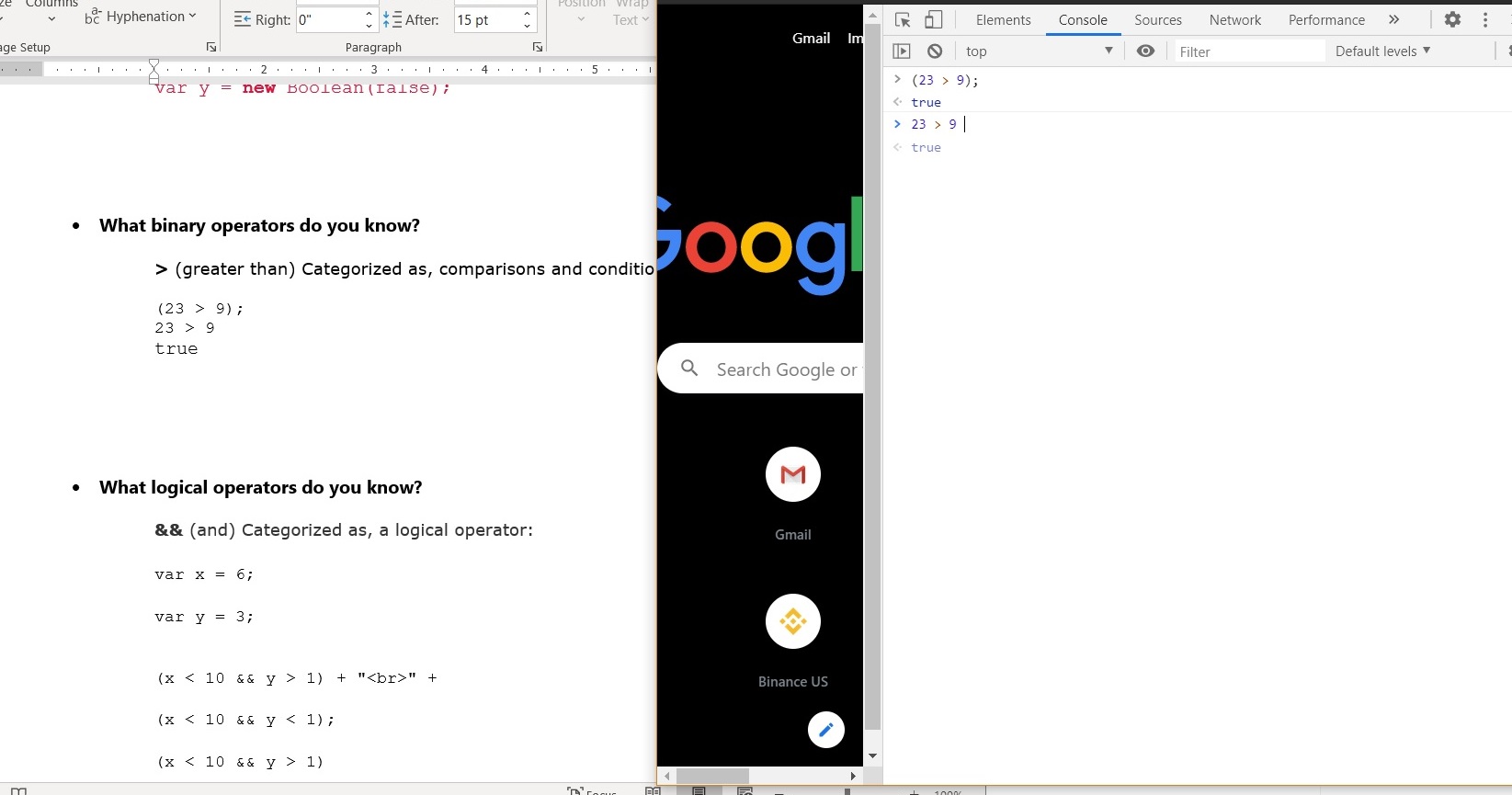Image resolution: width=1512 pixels, height=795 pixels.
Task: Switch to the Performance tab
Action: pos(1326,19)
